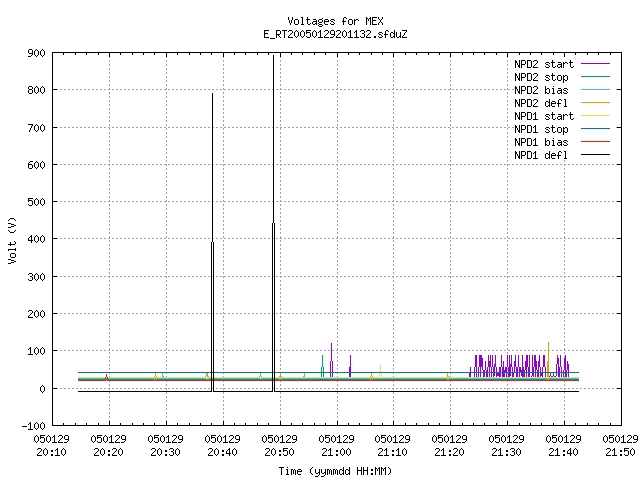
Task: Click the 'NPD1 stop' legend label
Action: point(541,129)
